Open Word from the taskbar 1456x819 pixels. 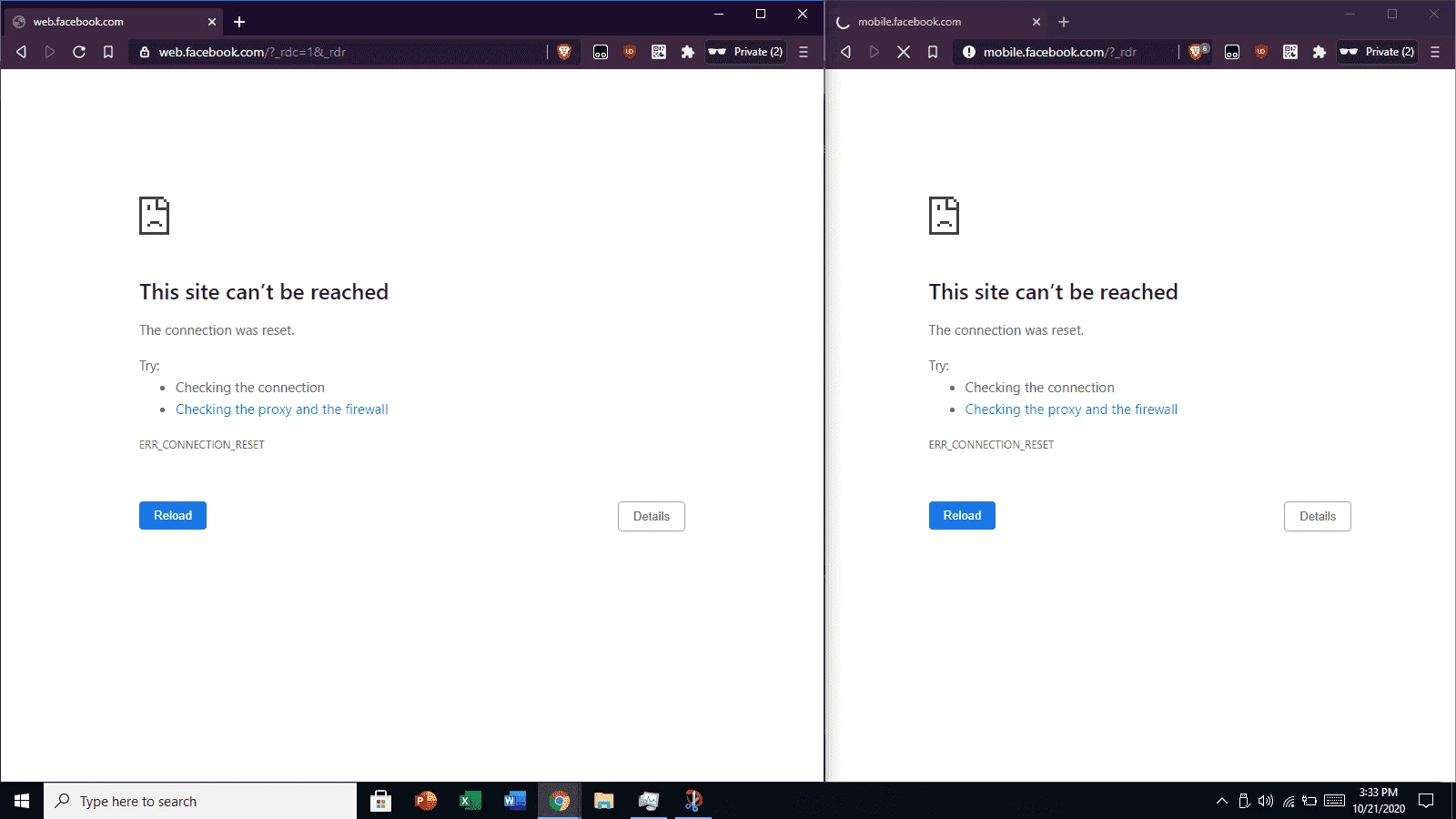[515, 801]
